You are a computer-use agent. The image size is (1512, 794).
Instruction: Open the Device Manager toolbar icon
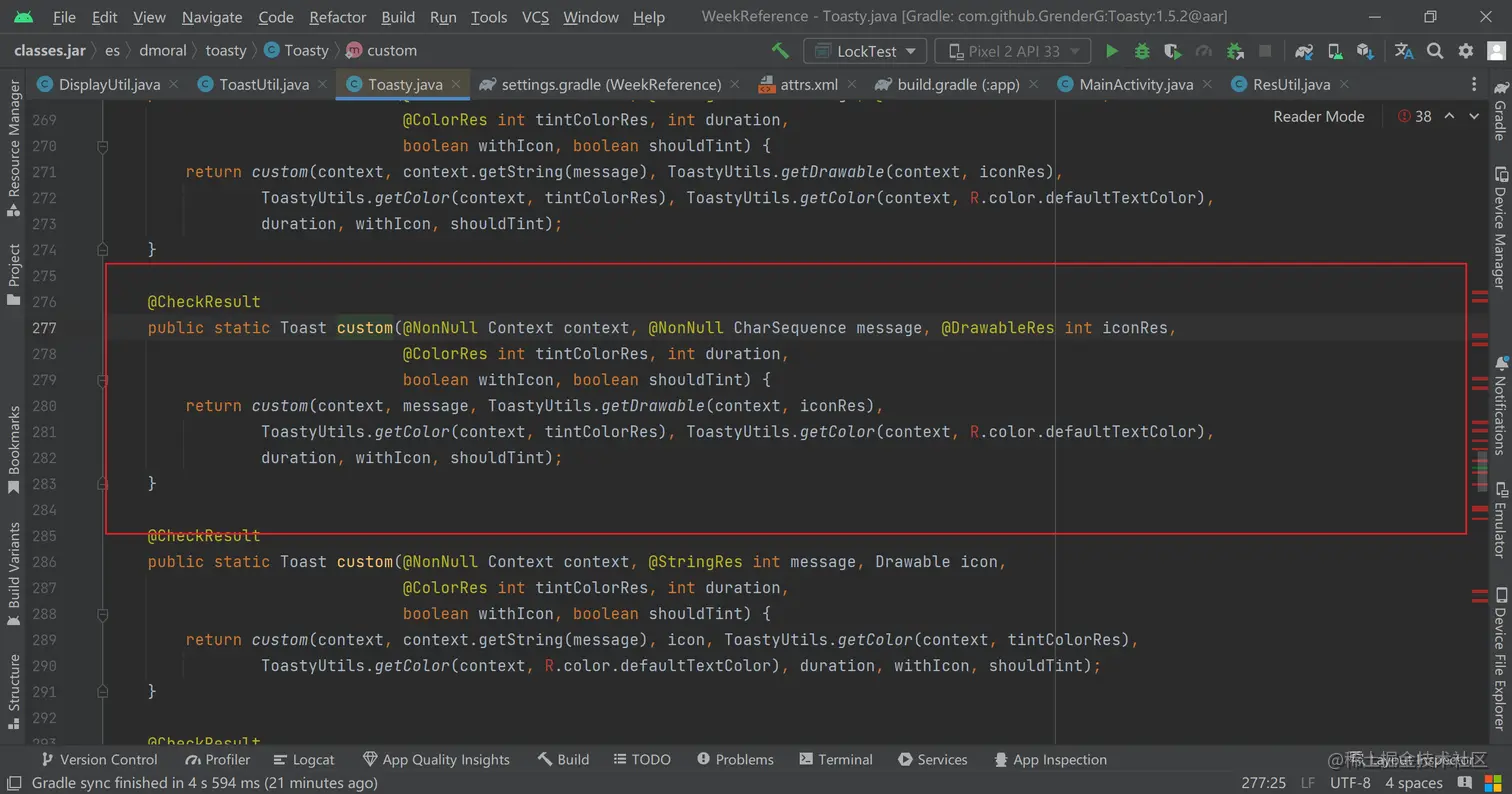(x=1335, y=51)
